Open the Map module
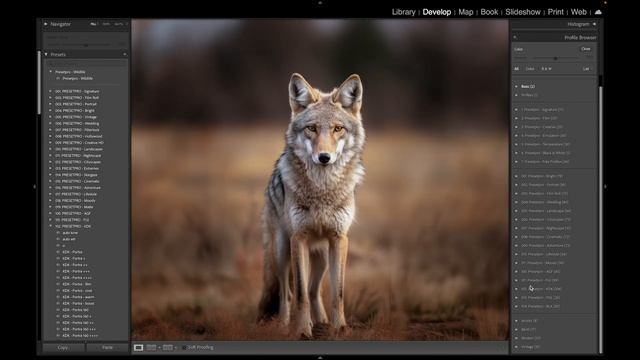Viewport: 640px width, 360px height. pos(466,12)
